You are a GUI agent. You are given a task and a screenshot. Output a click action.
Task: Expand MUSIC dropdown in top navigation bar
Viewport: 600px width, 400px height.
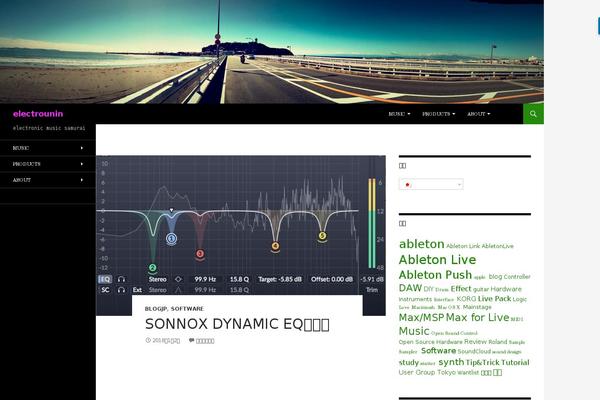[x=399, y=114]
